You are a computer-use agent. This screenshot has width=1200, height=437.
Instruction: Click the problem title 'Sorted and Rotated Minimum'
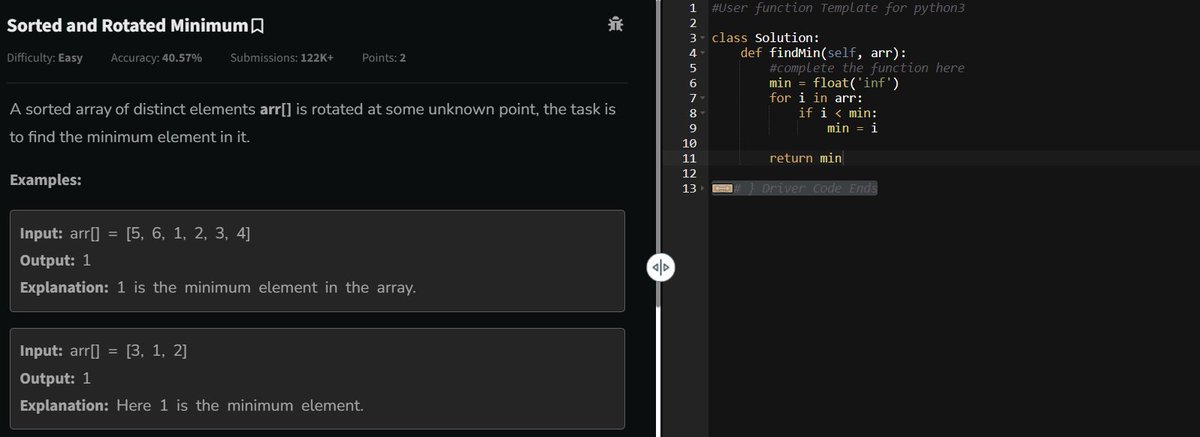pyautogui.click(x=129, y=25)
